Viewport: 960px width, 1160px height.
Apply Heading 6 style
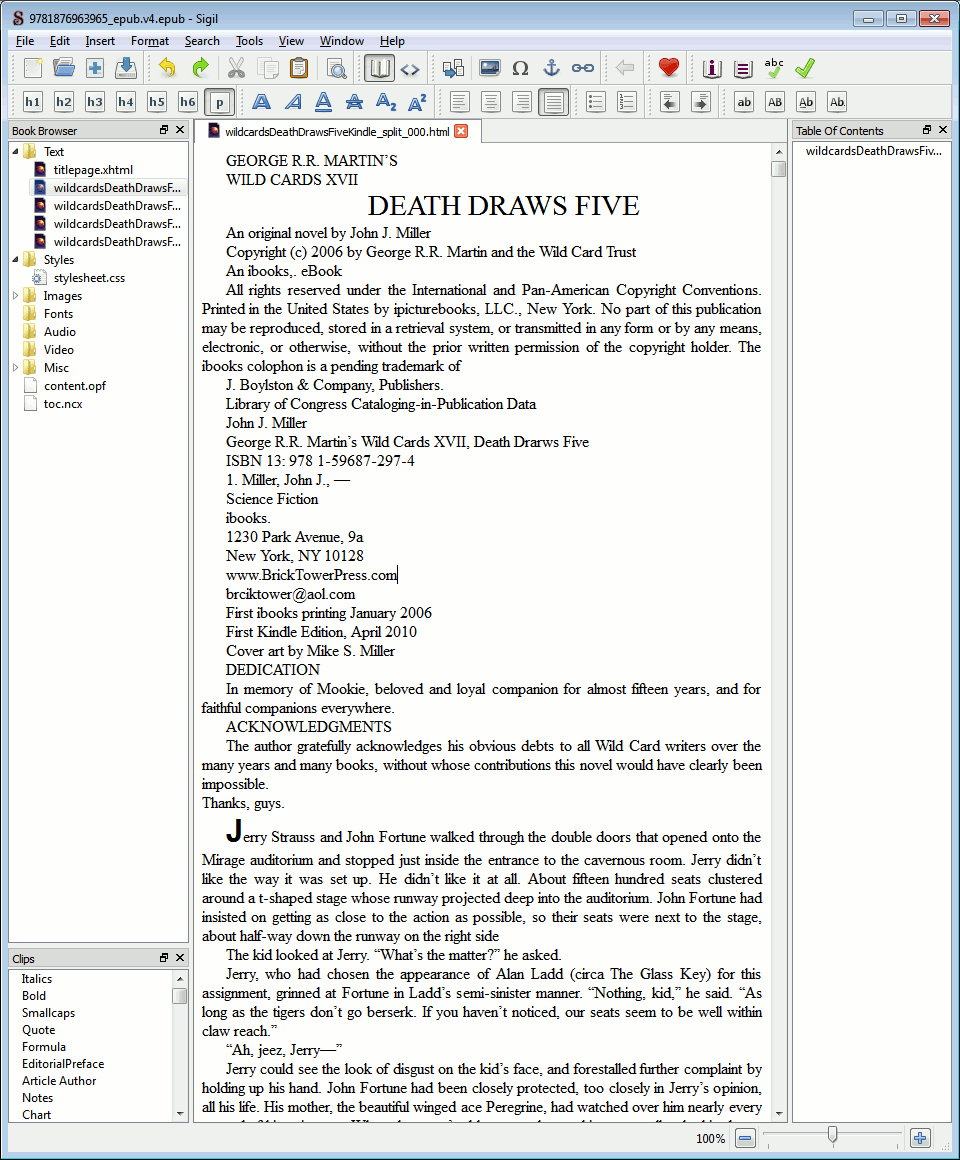pyautogui.click(x=188, y=102)
